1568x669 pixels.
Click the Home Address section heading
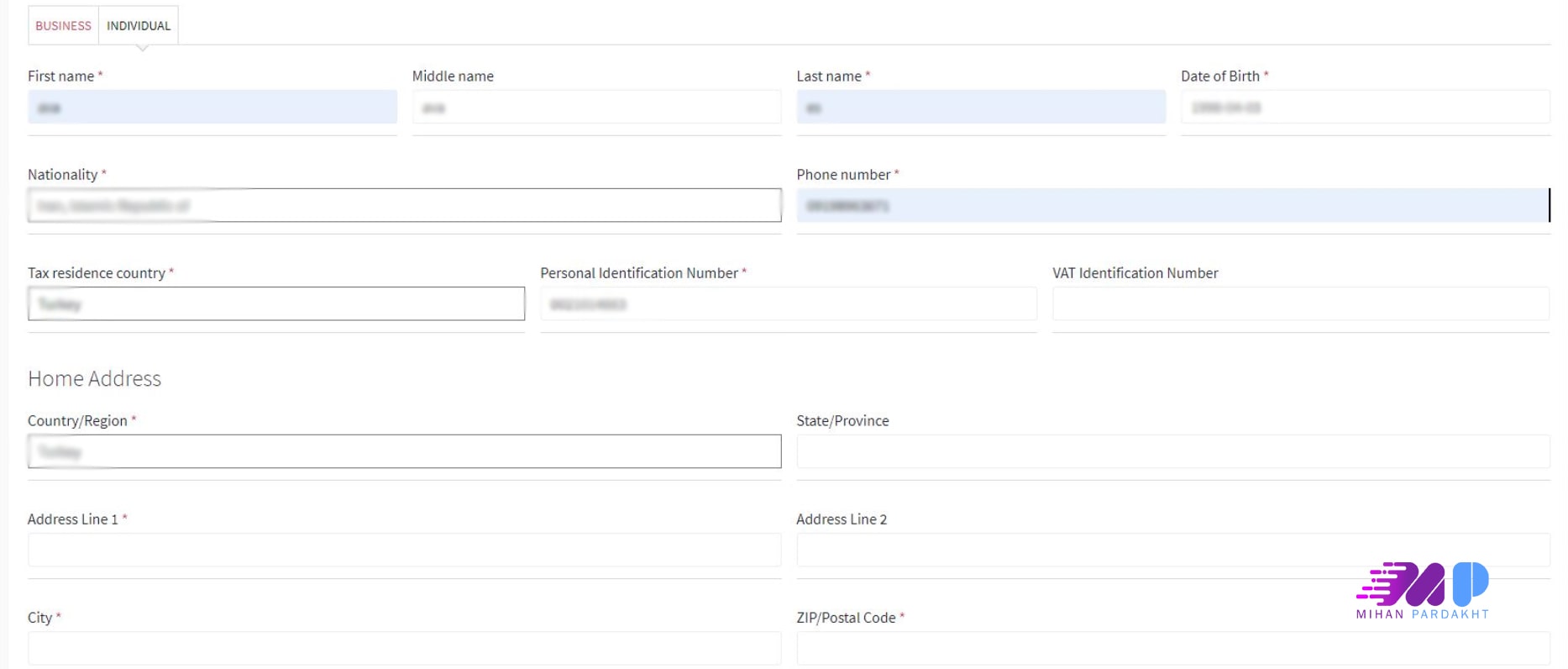point(94,379)
